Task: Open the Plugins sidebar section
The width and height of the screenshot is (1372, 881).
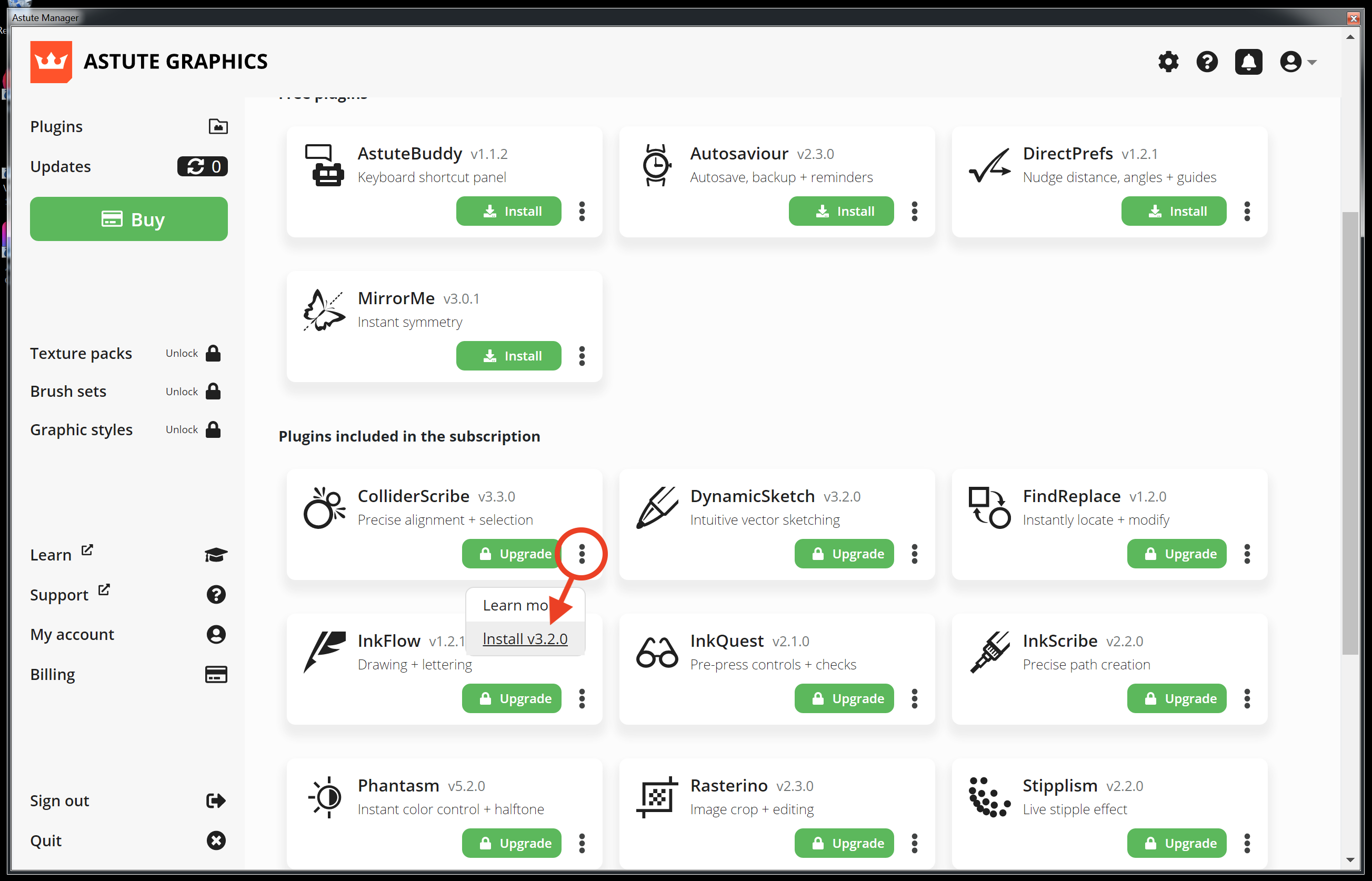Action: [x=129, y=126]
